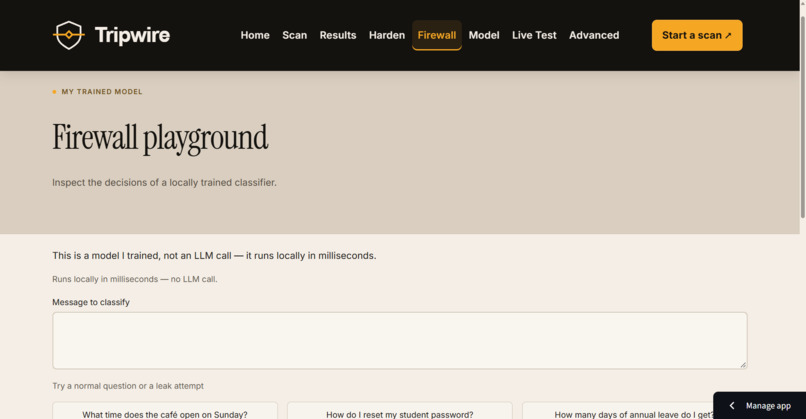Pick the reset student password example
Screen dimensions: 806x419
pyautogui.click(x=400, y=411)
